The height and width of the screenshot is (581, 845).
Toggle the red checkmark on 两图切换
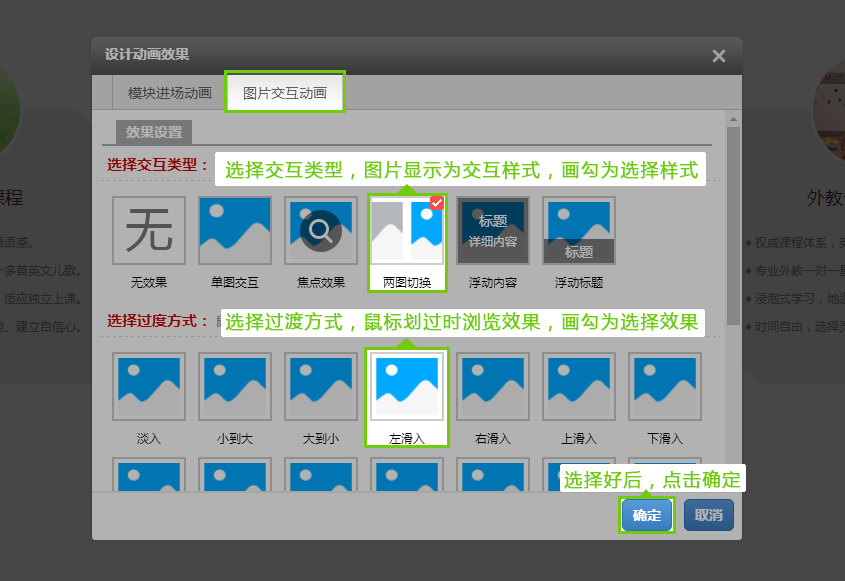[437, 203]
